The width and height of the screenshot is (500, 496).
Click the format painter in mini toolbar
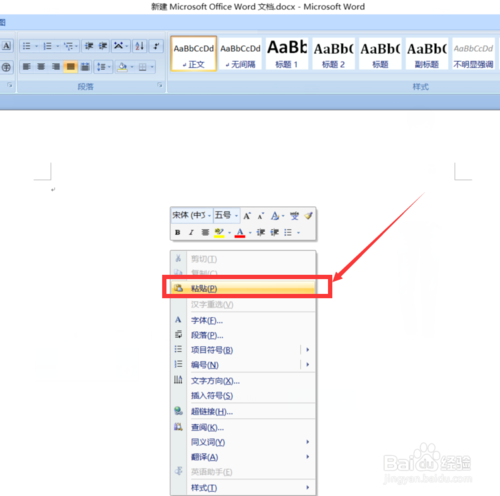click(308, 216)
